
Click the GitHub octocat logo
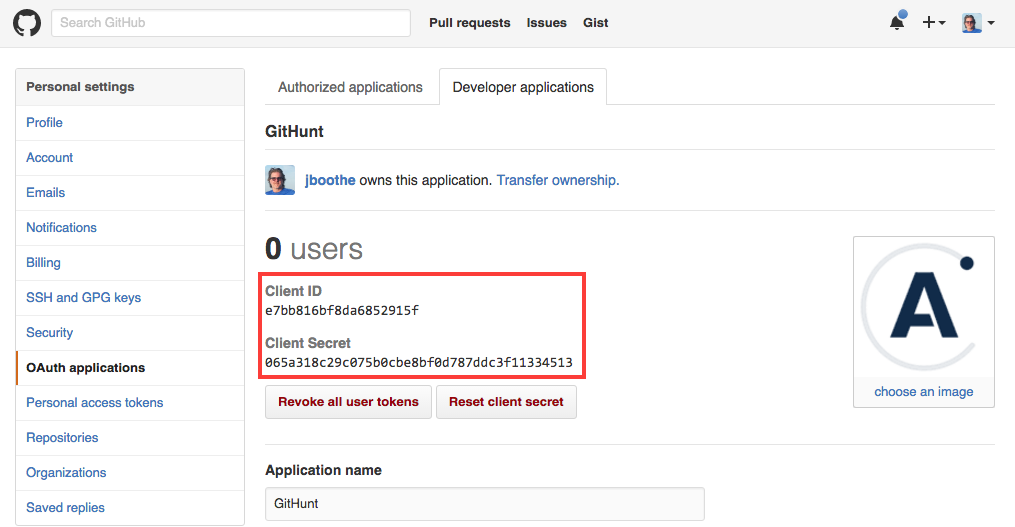tap(27, 23)
